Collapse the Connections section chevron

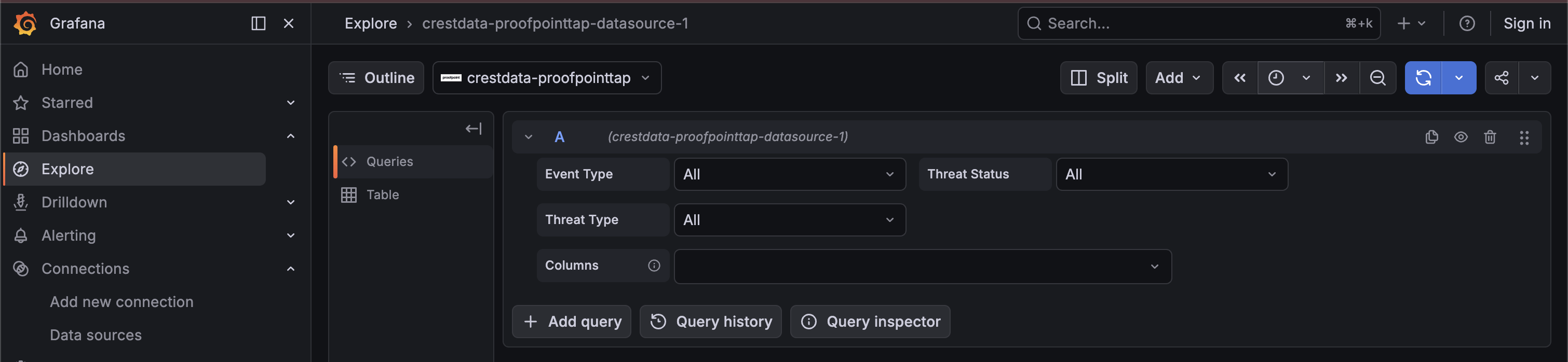(x=290, y=268)
